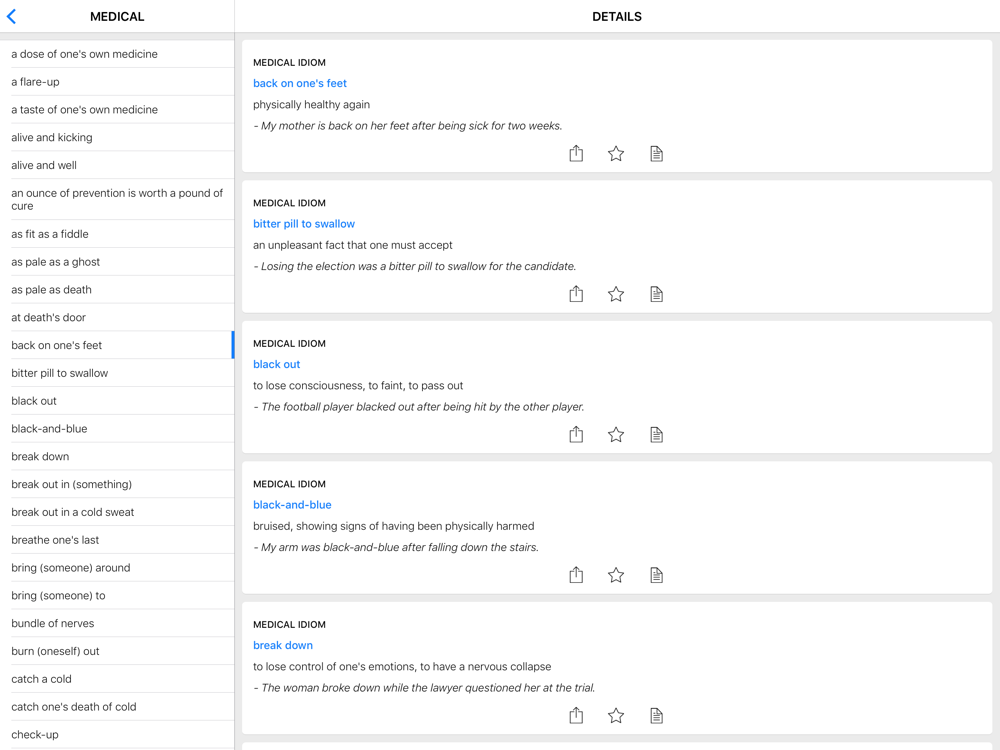Star the 'bitter pill to swallow' card
Image resolution: width=1000 pixels, height=750 pixels.
coord(615,294)
